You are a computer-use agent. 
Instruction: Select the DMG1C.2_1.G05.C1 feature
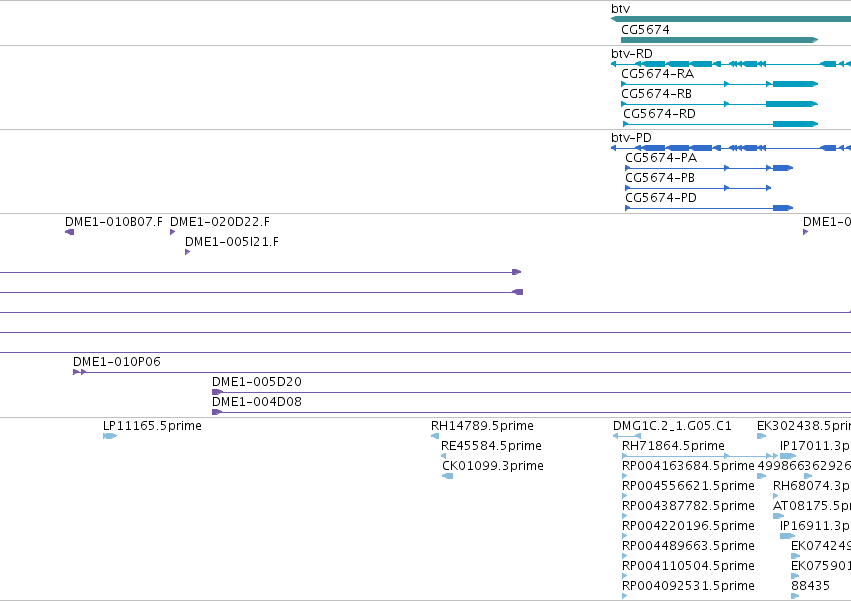tap(627, 436)
